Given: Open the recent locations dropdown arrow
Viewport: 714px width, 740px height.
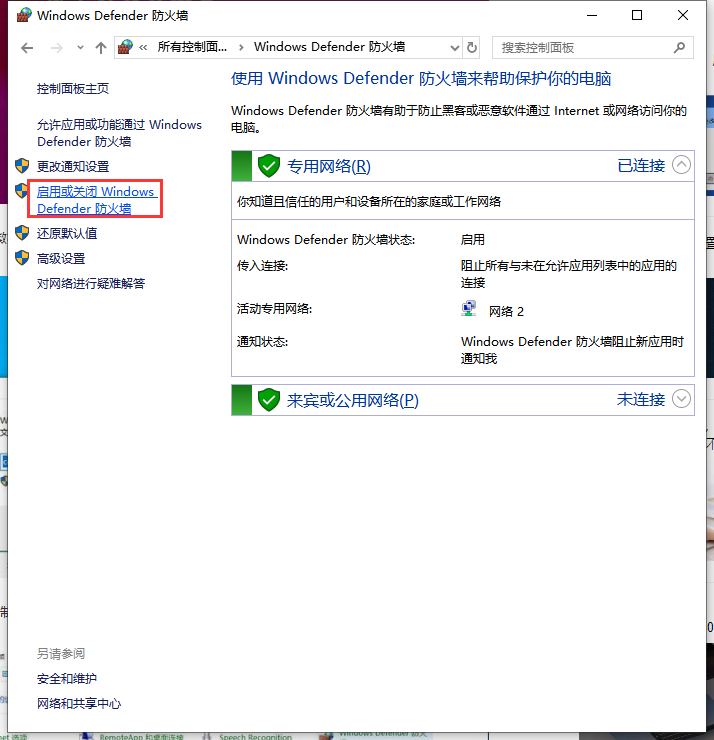Looking at the screenshot, I should pyautogui.click(x=79, y=47).
